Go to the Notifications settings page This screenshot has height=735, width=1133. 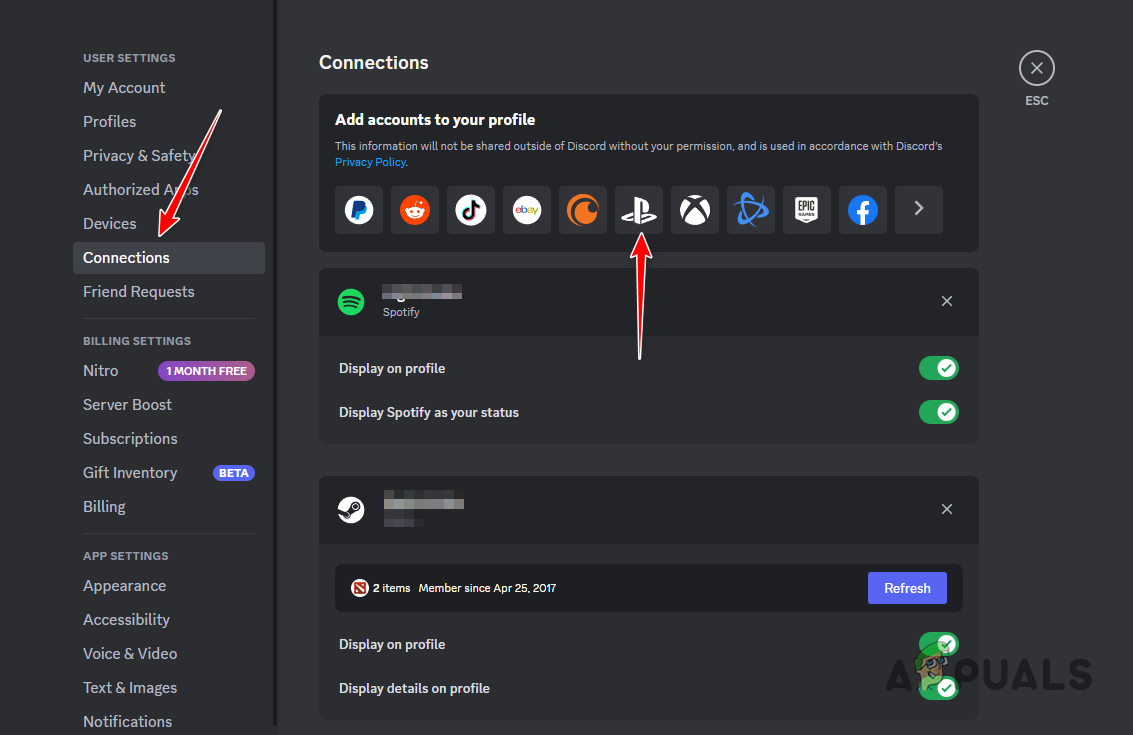[x=127, y=721]
